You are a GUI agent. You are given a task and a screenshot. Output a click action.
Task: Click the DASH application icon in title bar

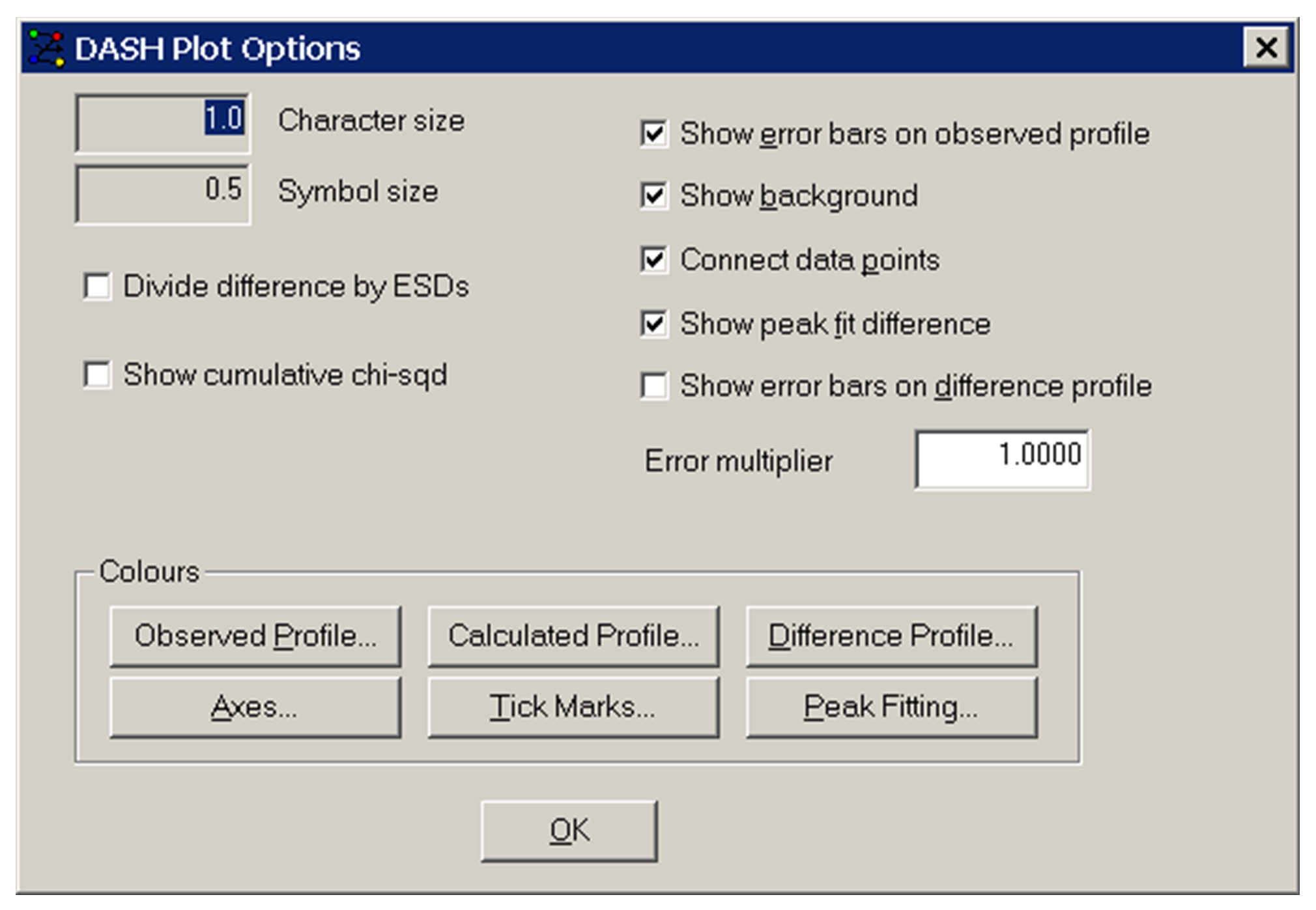tap(47, 48)
